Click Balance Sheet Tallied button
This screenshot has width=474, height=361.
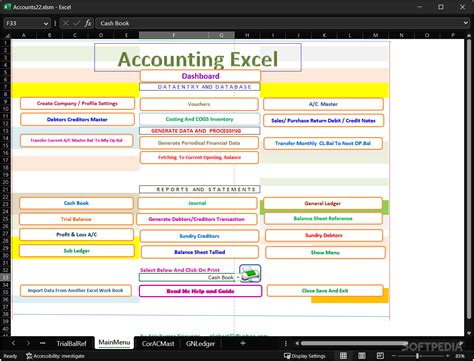pos(200,252)
